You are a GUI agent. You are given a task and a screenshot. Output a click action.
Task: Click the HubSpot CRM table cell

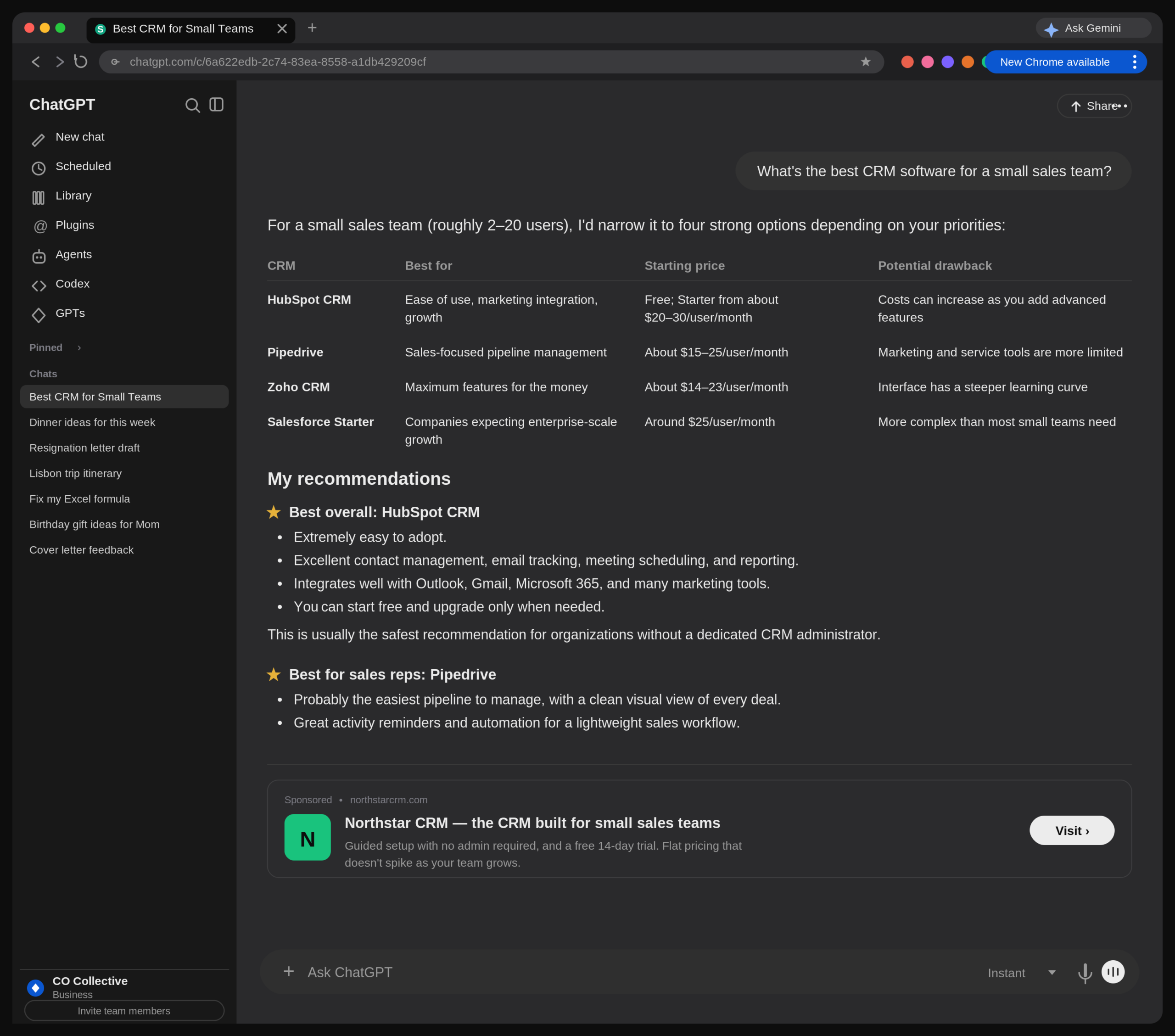309,300
